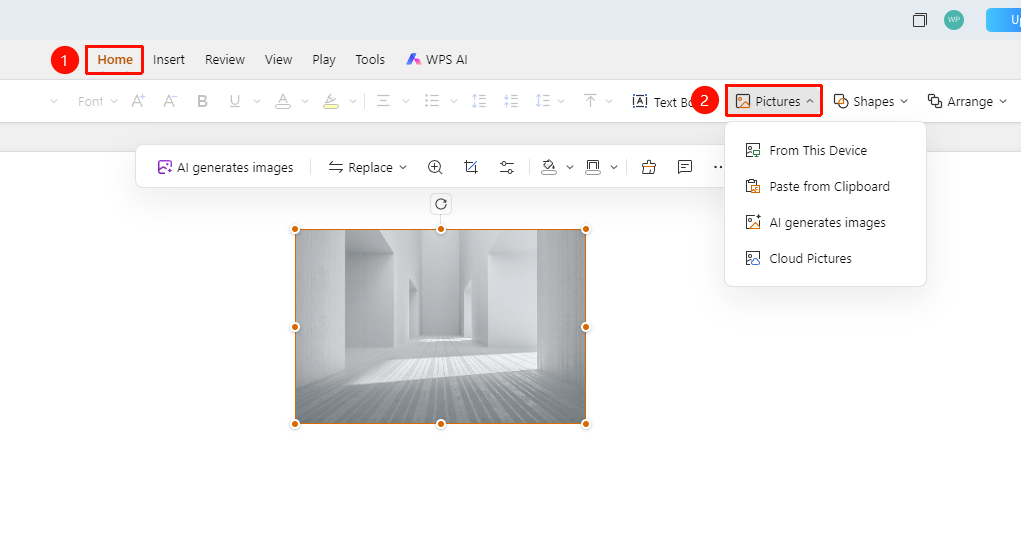Expand the highlight color arrow
The image size is (1021, 534).
pos(353,102)
